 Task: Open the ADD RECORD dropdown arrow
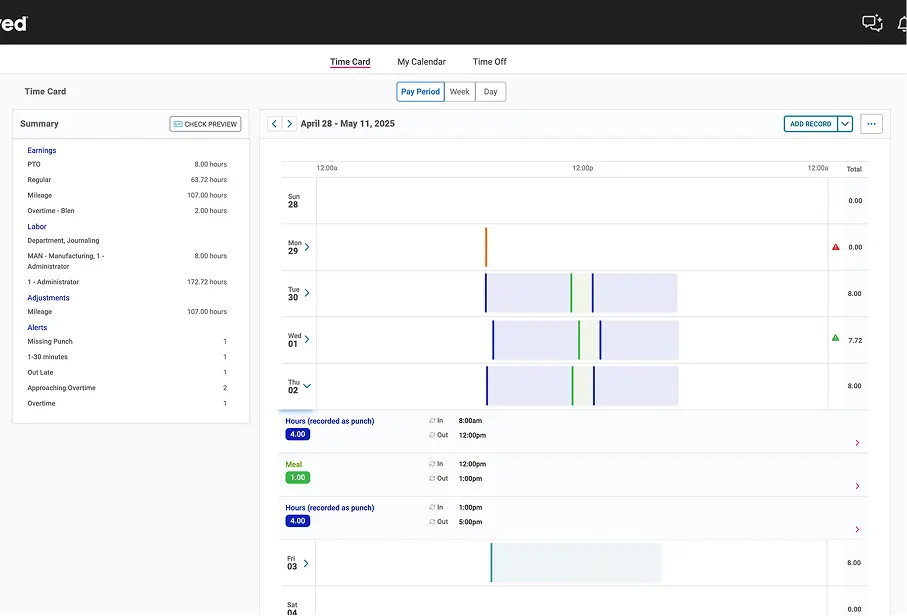coord(846,123)
